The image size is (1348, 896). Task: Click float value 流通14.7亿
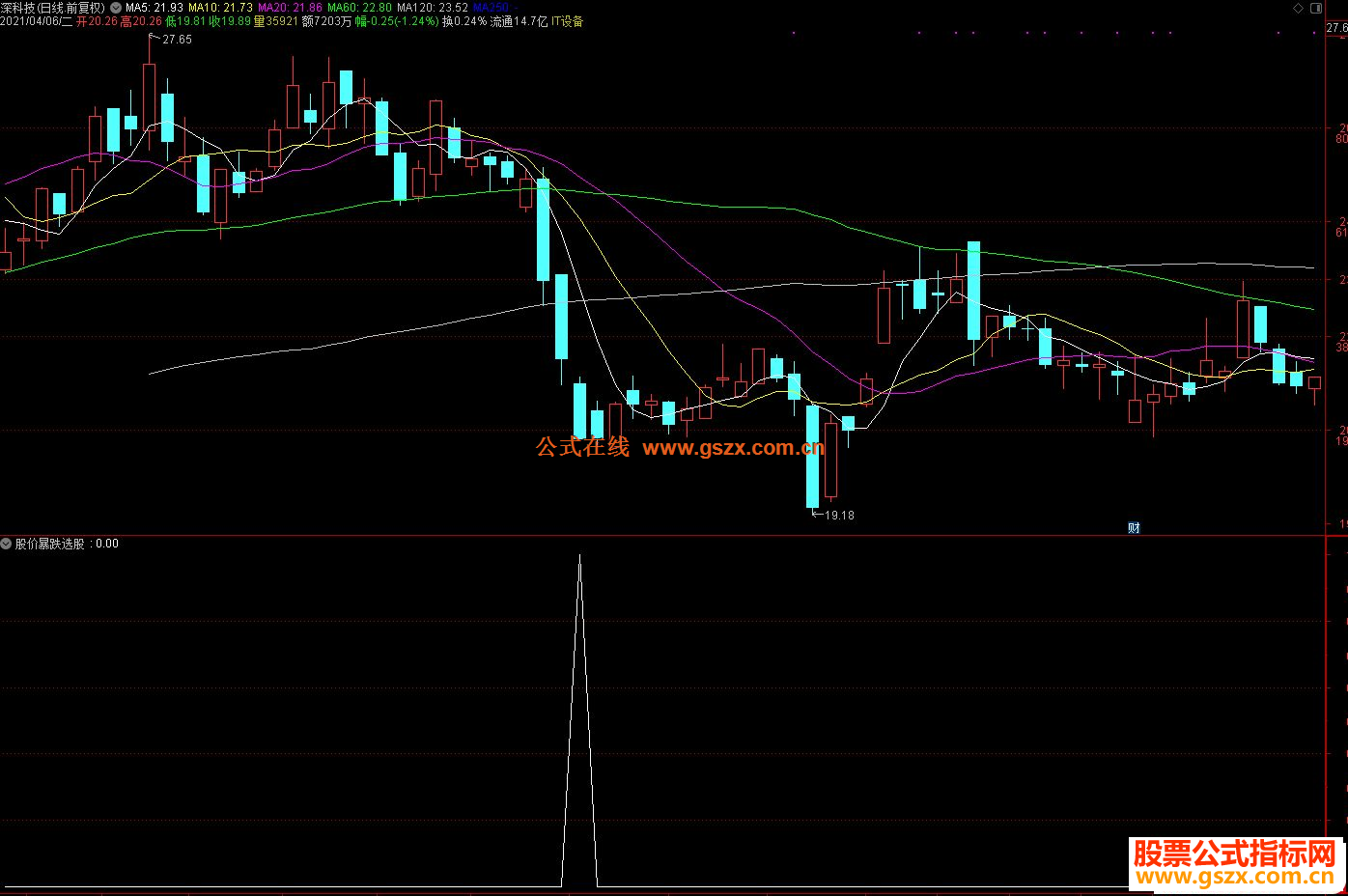[x=519, y=21]
